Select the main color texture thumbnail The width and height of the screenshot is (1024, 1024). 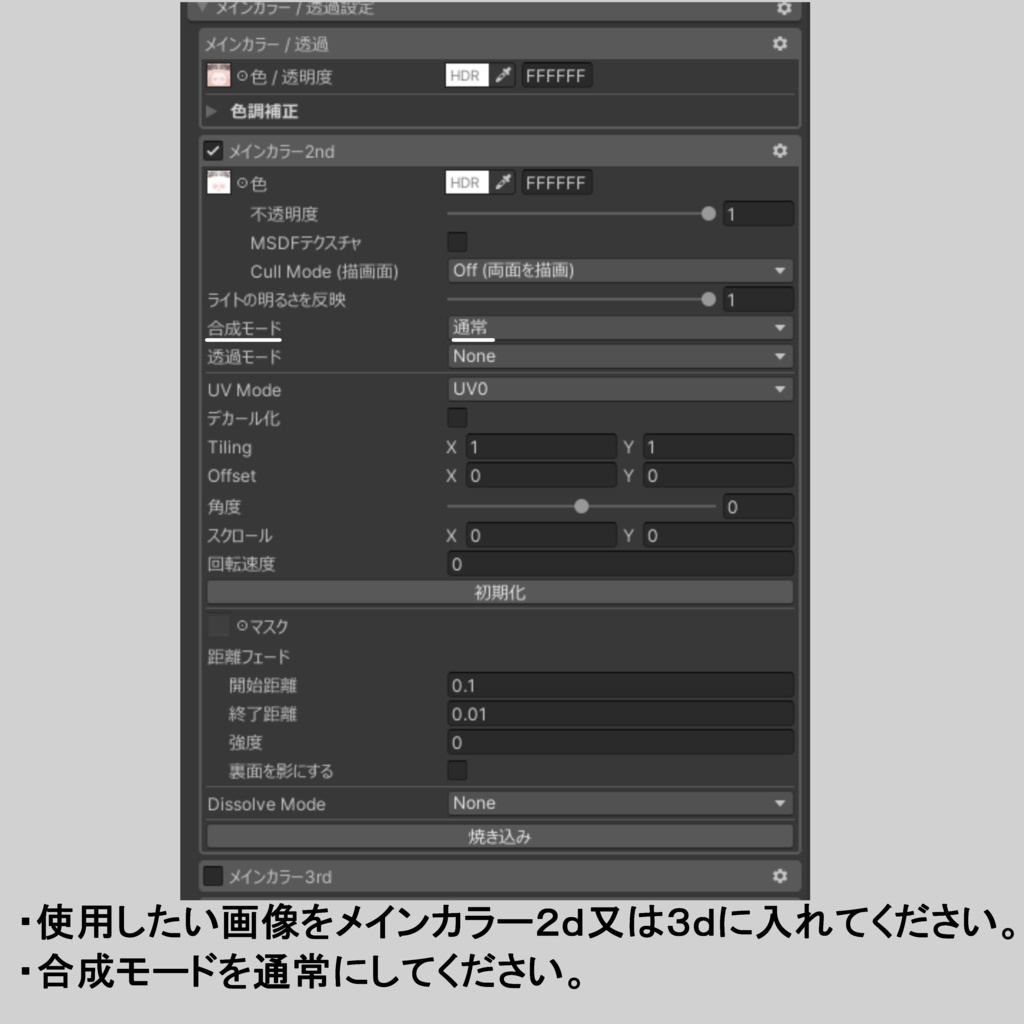click(218, 75)
